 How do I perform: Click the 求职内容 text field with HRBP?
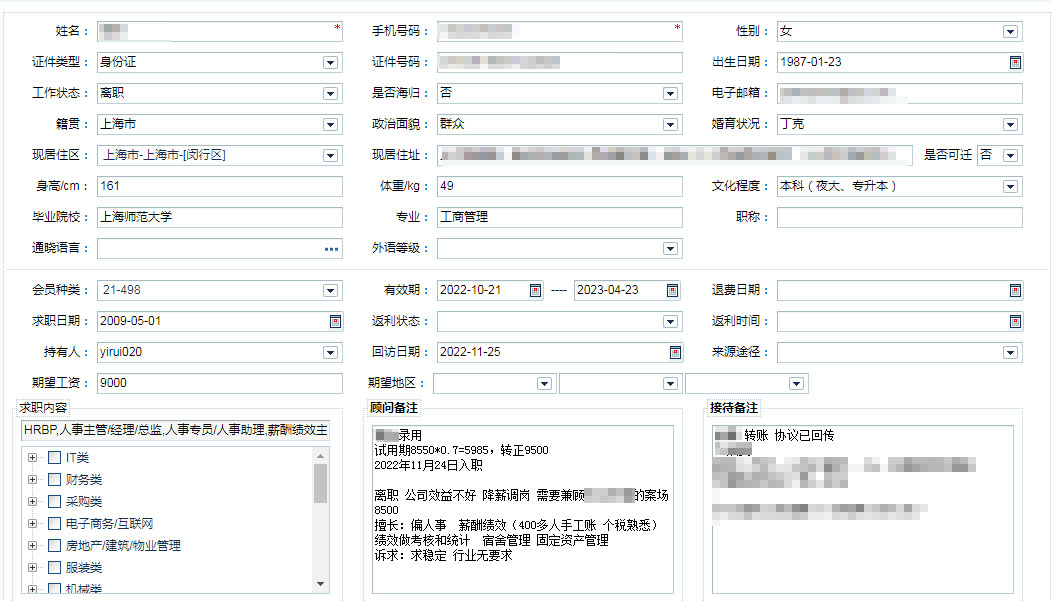(x=175, y=431)
